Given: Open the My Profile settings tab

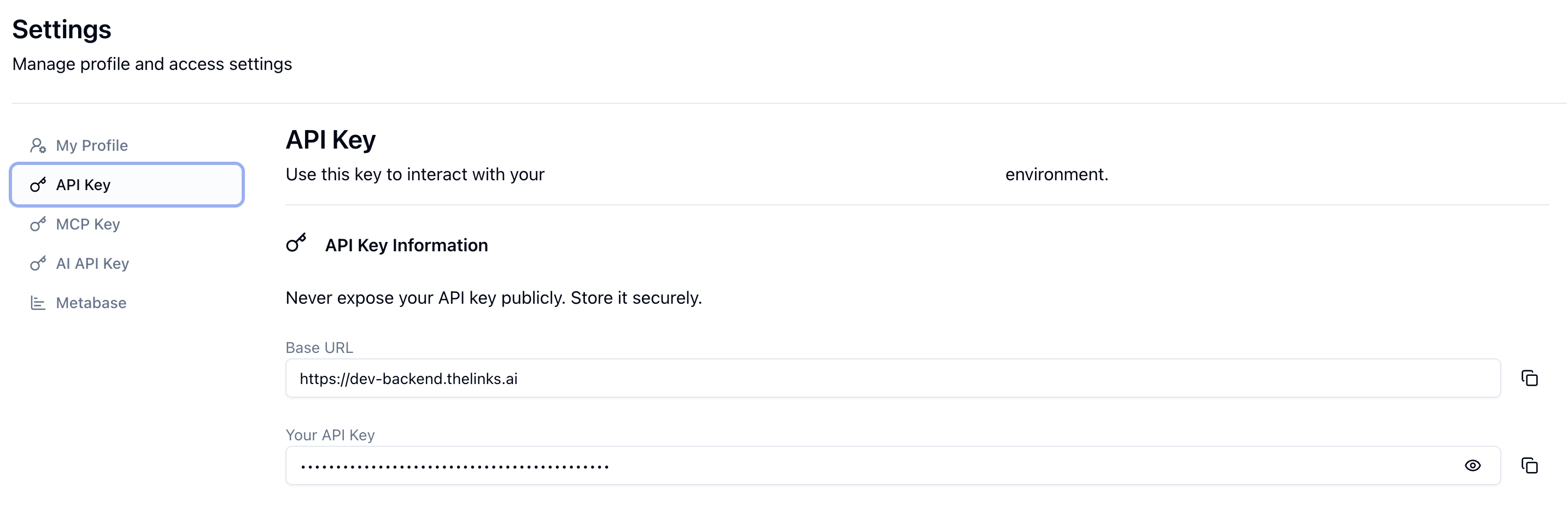Looking at the screenshot, I should 92,146.
